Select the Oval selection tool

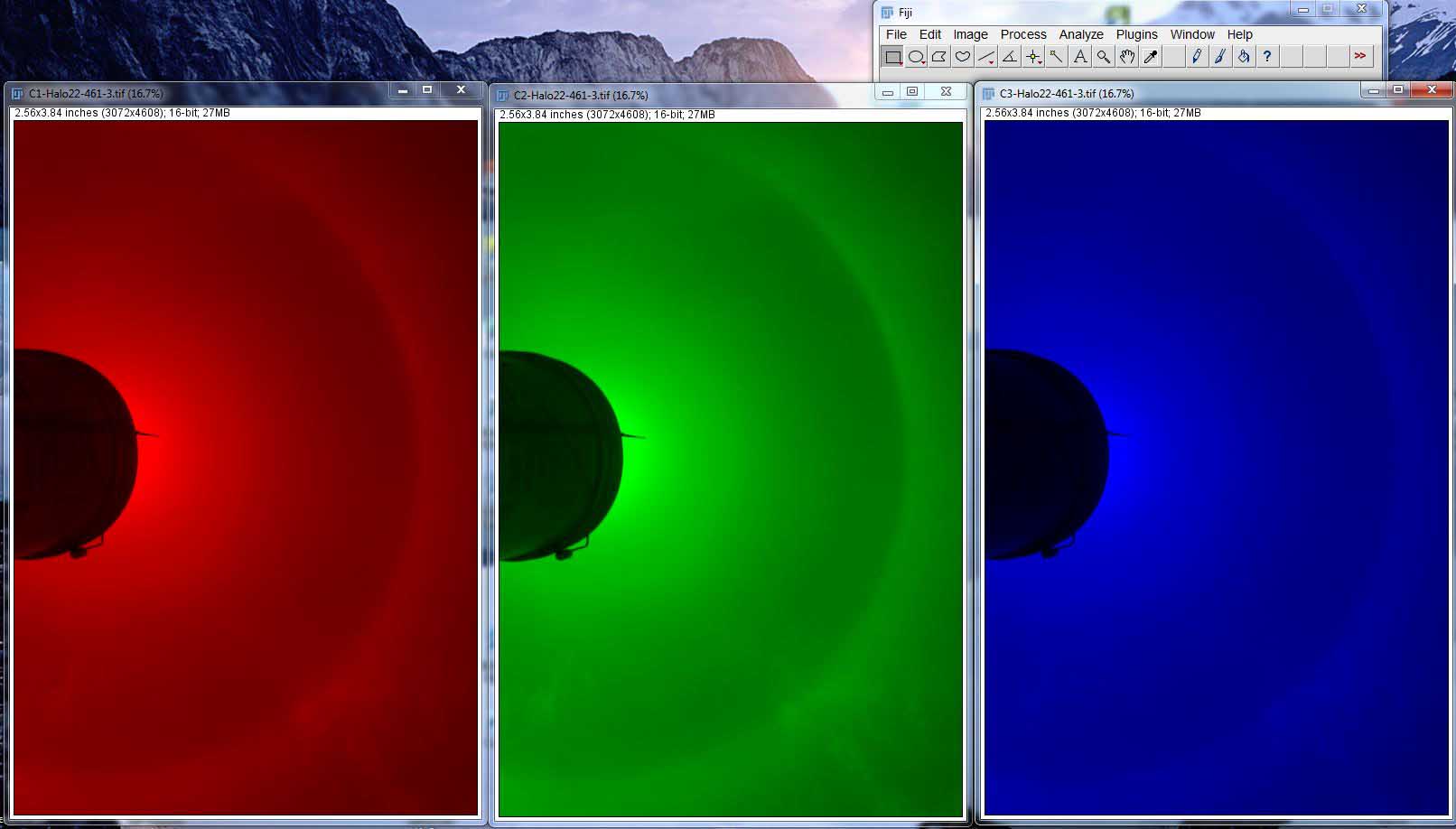[916, 57]
